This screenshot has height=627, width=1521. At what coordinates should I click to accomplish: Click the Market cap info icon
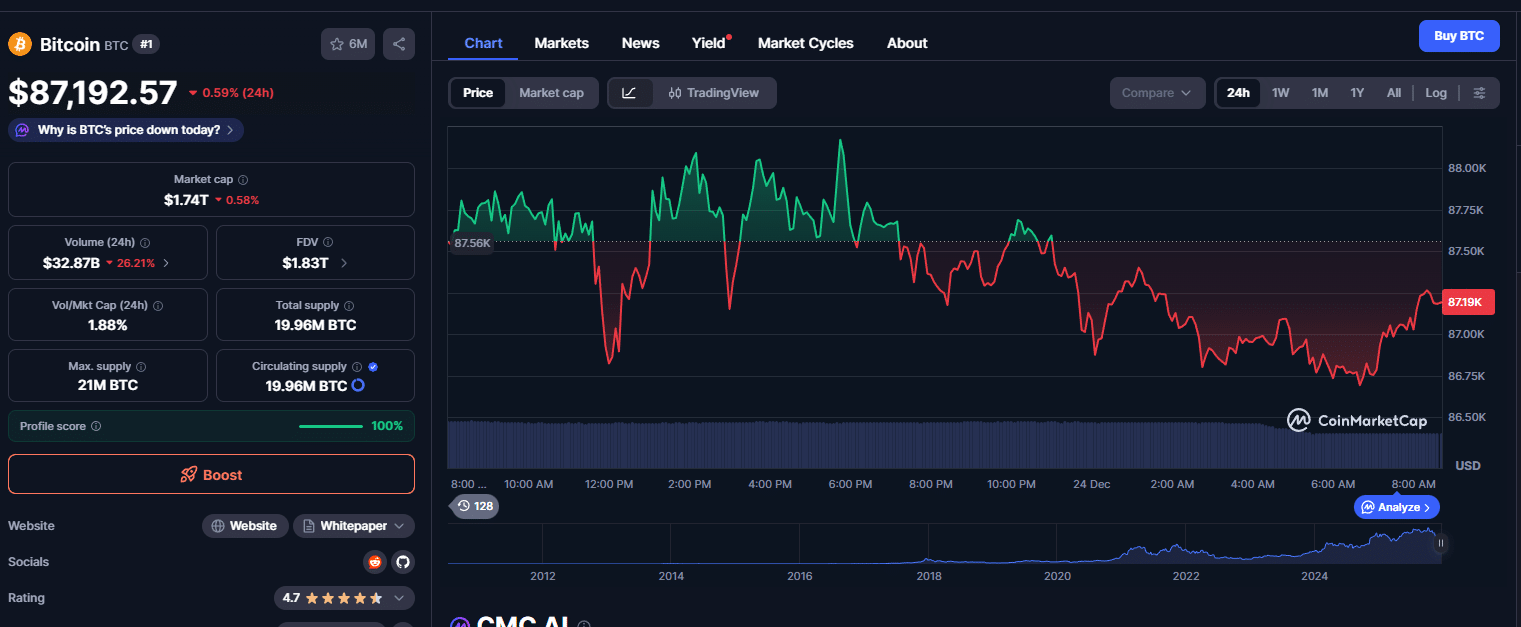point(243,180)
